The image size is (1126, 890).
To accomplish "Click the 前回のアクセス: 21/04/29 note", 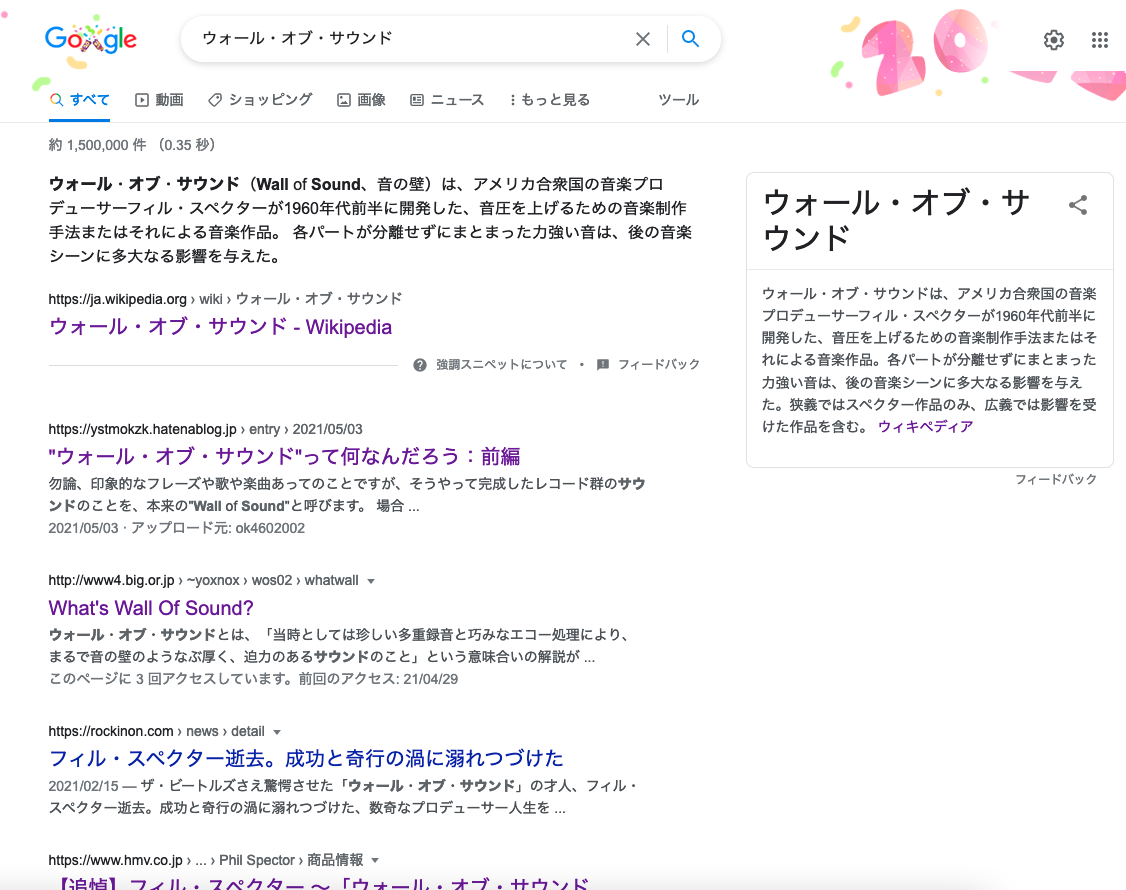I will 378,679.
